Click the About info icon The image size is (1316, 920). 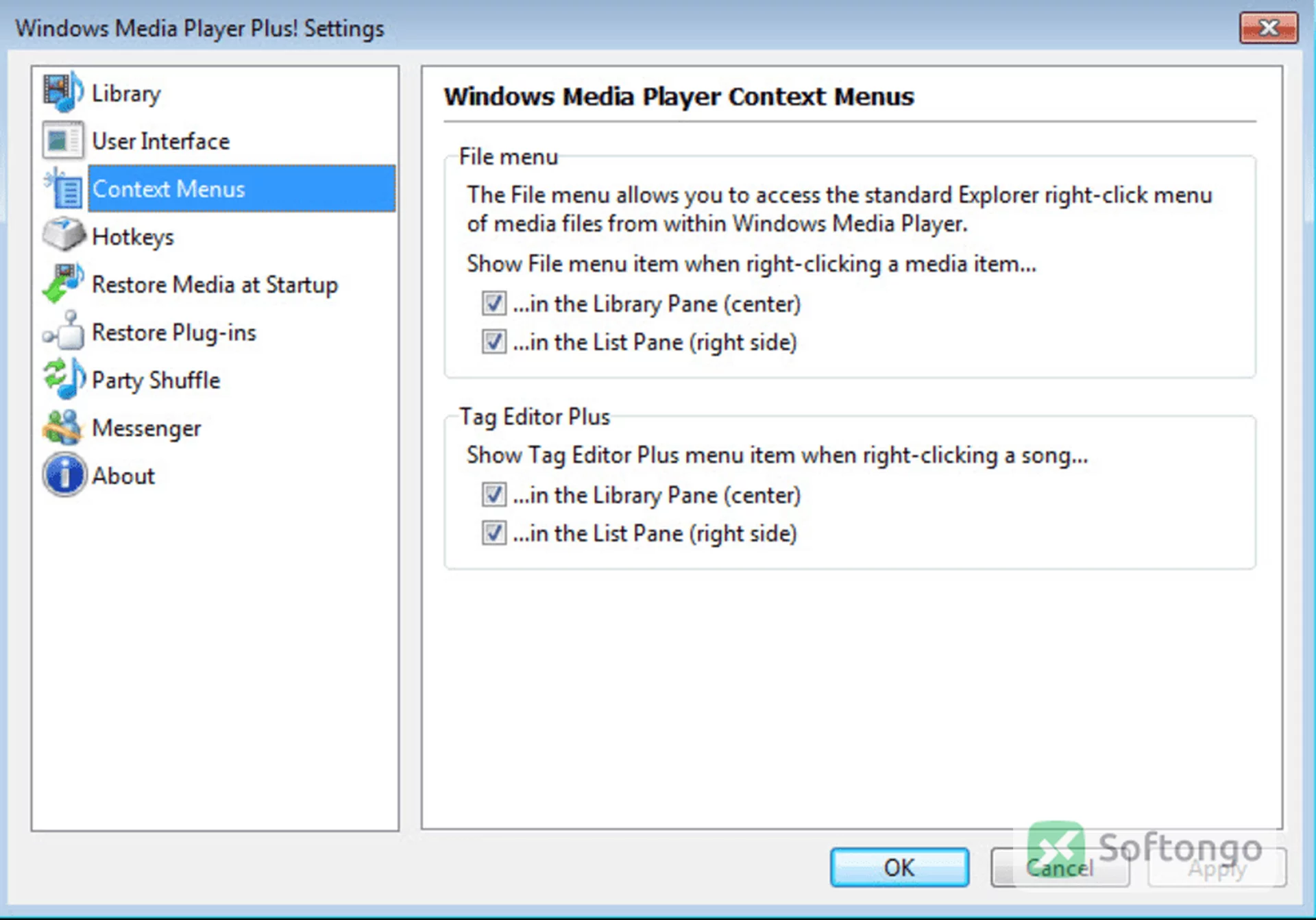[x=63, y=474]
